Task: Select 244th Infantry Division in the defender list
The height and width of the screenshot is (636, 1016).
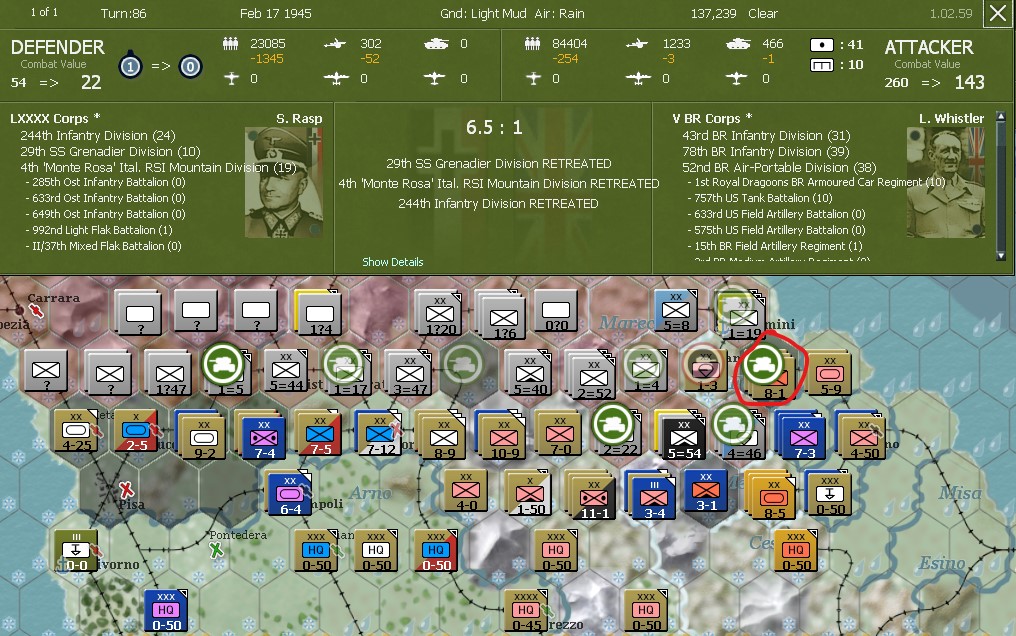Action: pos(100,135)
